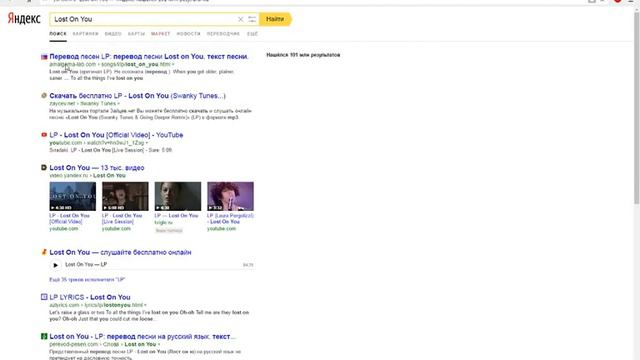
Task: Expand the Ещё tab menu
Action: tap(252, 34)
